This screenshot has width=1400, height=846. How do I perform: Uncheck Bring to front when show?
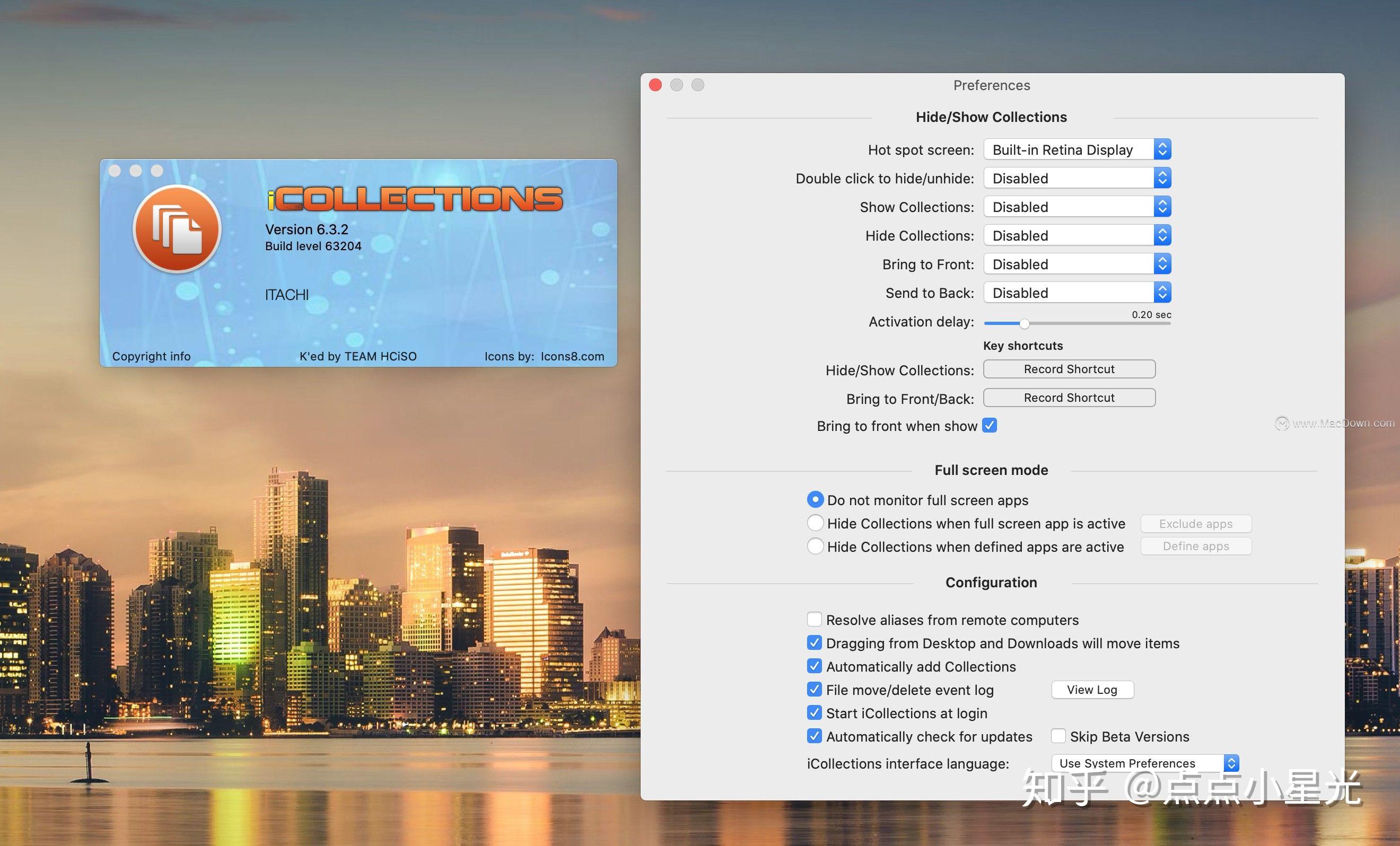coord(988,425)
